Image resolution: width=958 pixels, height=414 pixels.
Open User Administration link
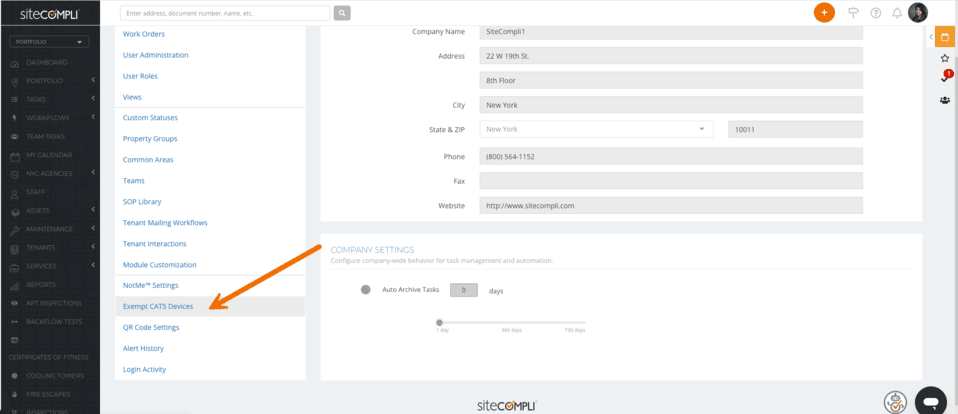(x=156, y=55)
